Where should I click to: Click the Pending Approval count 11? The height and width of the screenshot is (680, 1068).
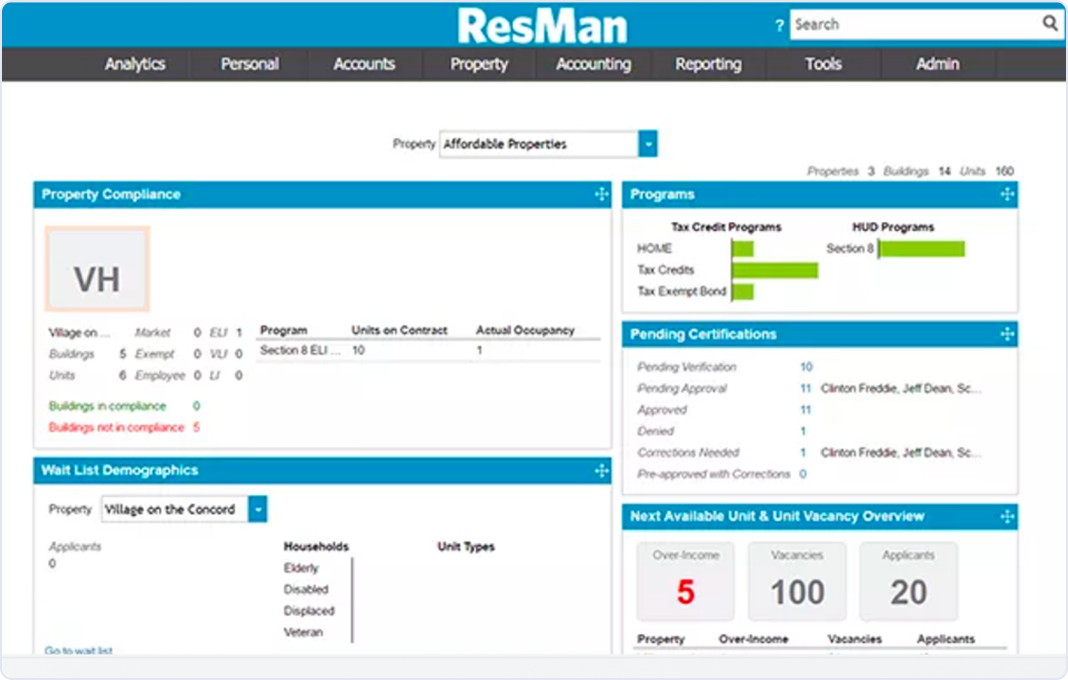(806, 388)
